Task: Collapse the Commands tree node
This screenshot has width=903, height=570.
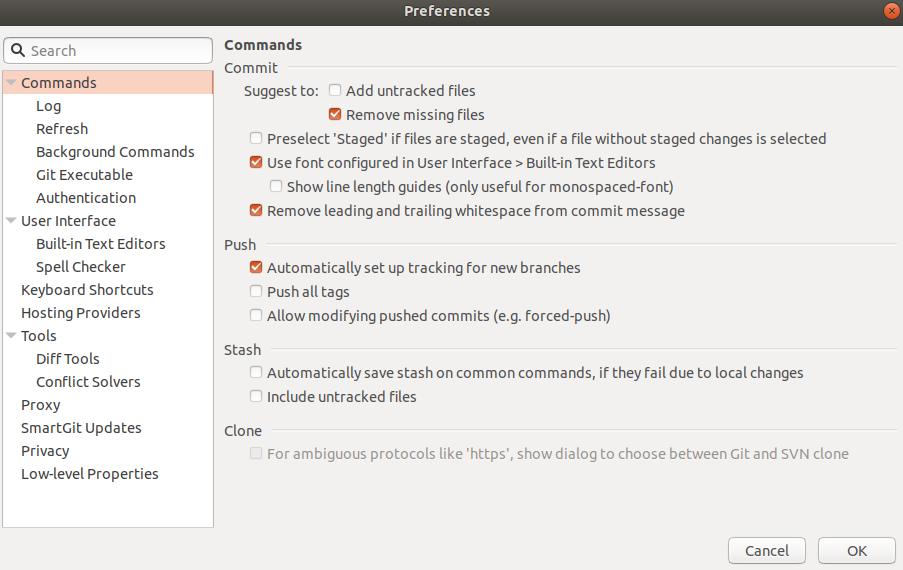Action: tap(11, 82)
